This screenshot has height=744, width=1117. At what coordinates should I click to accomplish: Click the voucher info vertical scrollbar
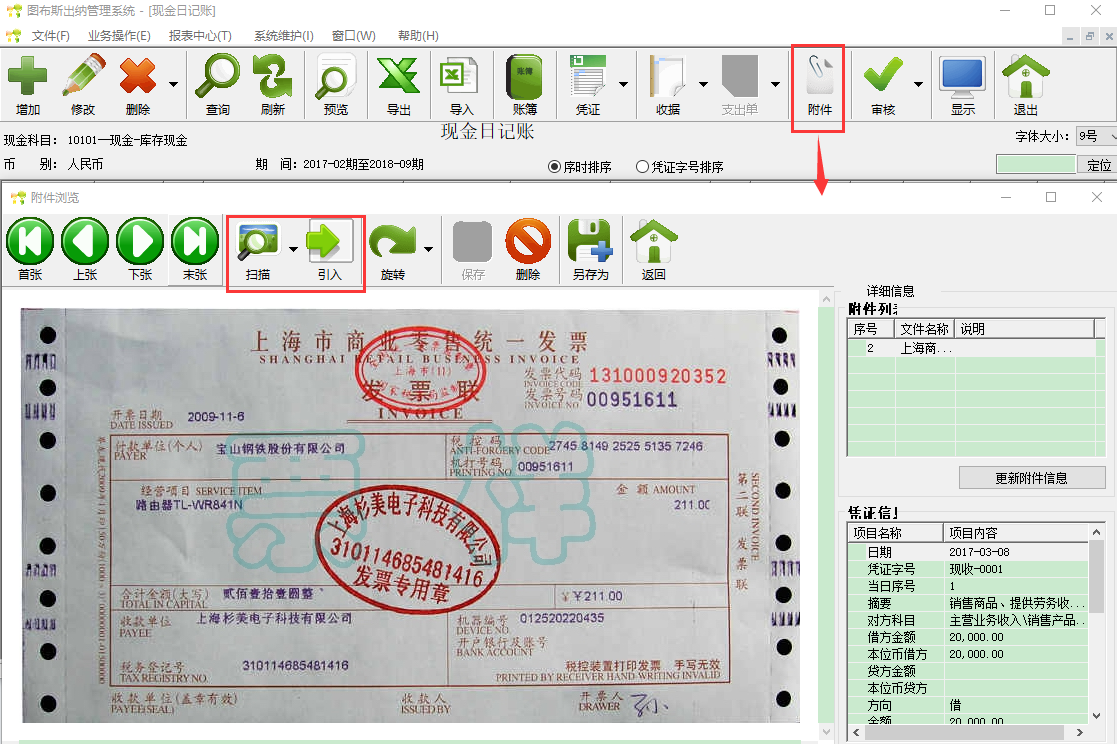[1096, 624]
